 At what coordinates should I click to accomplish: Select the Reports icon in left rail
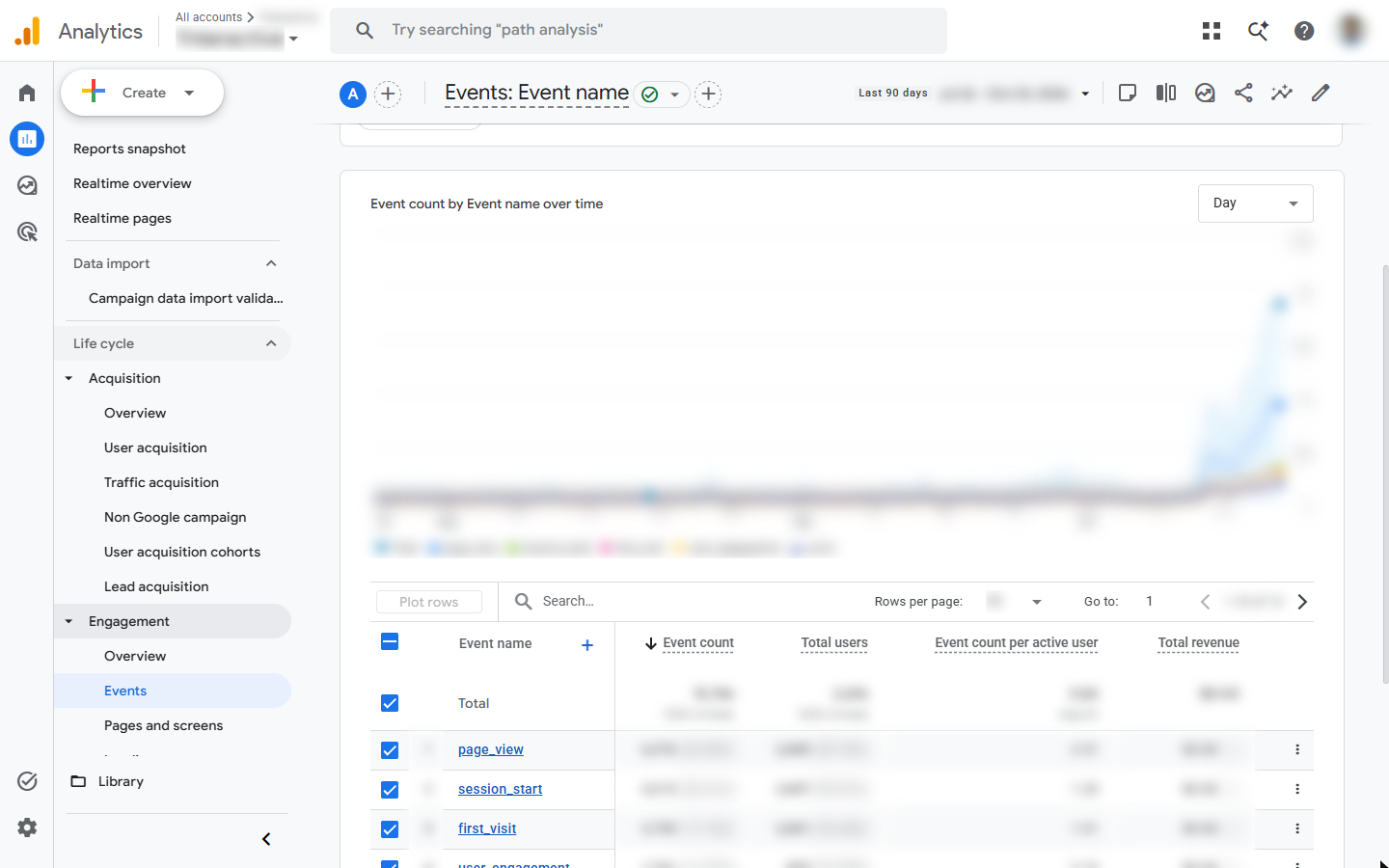tap(27, 139)
